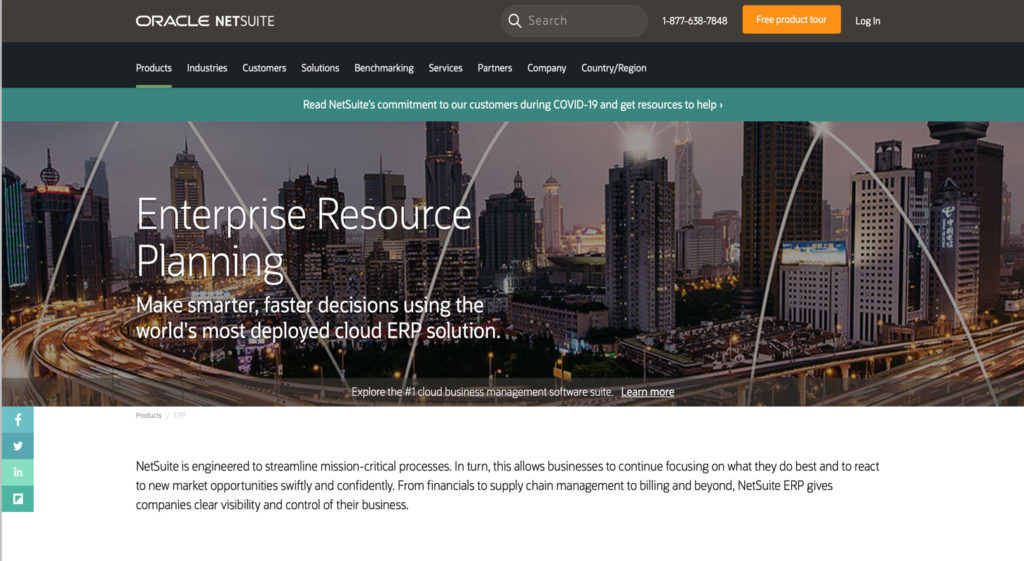Open the Industries menu

(x=207, y=68)
